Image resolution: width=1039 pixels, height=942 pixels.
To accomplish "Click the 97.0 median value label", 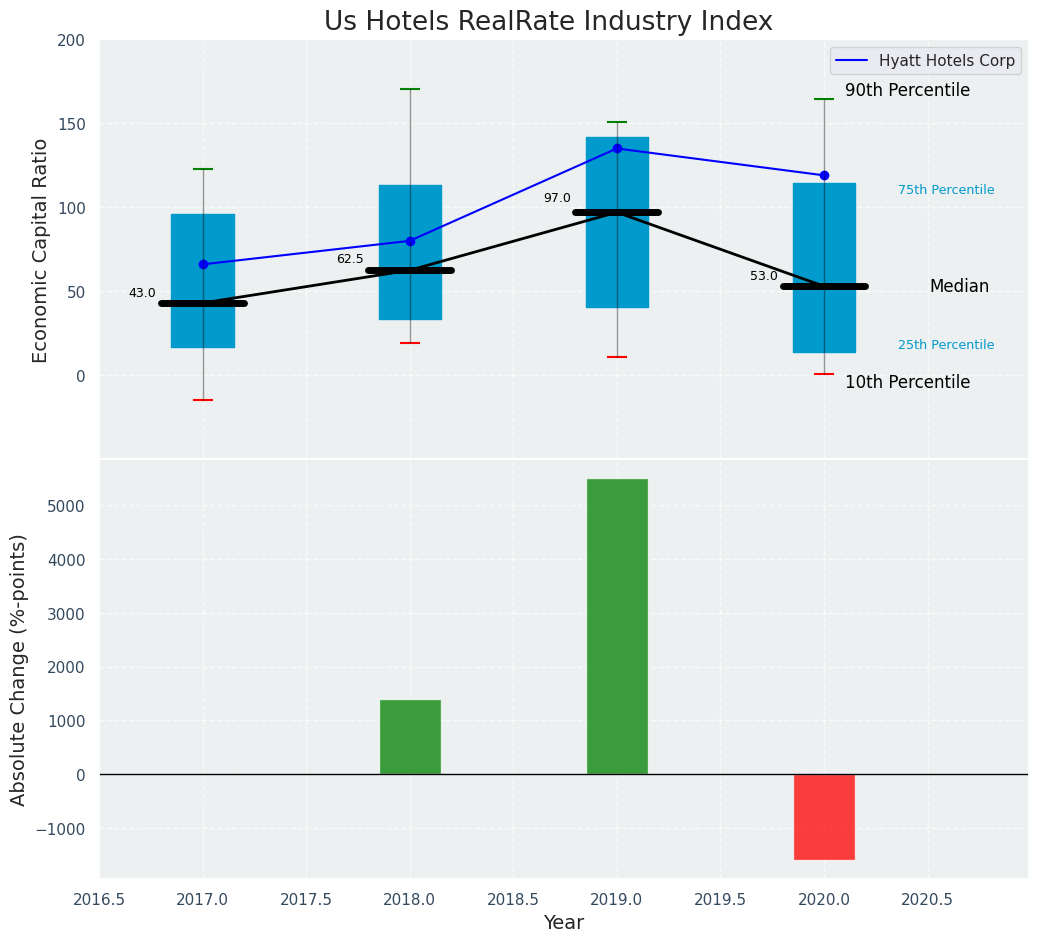I will pyautogui.click(x=557, y=198).
